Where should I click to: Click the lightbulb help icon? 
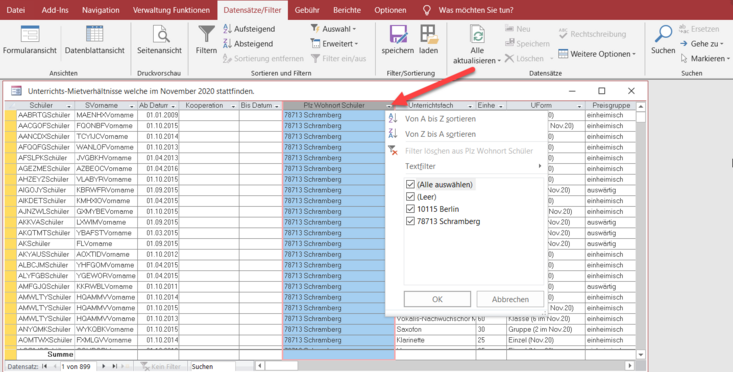[426, 10]
